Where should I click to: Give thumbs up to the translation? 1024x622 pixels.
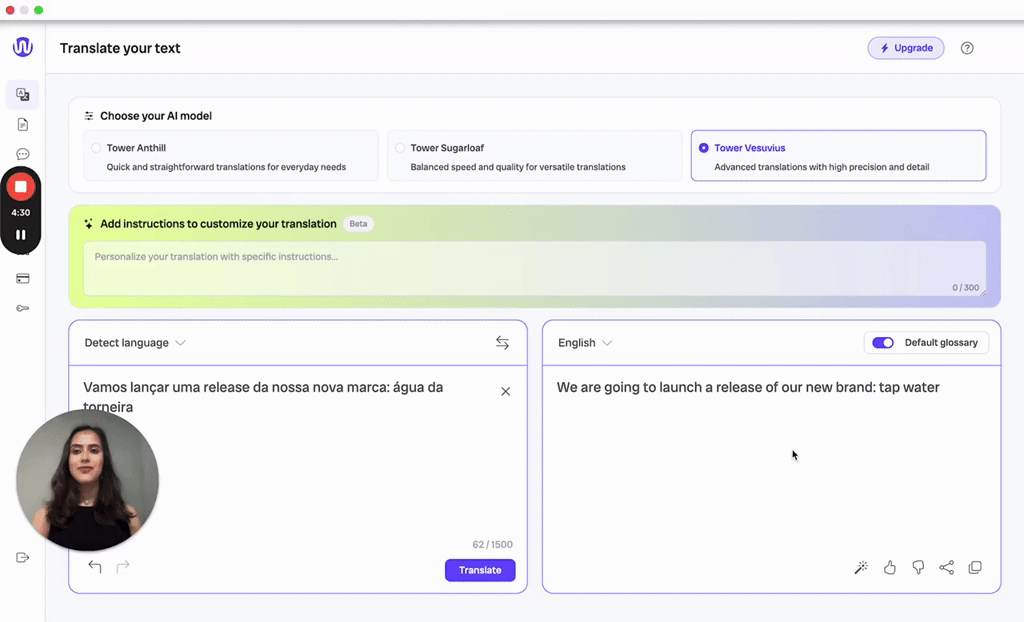pyautogui.click(x=890, y=568)
